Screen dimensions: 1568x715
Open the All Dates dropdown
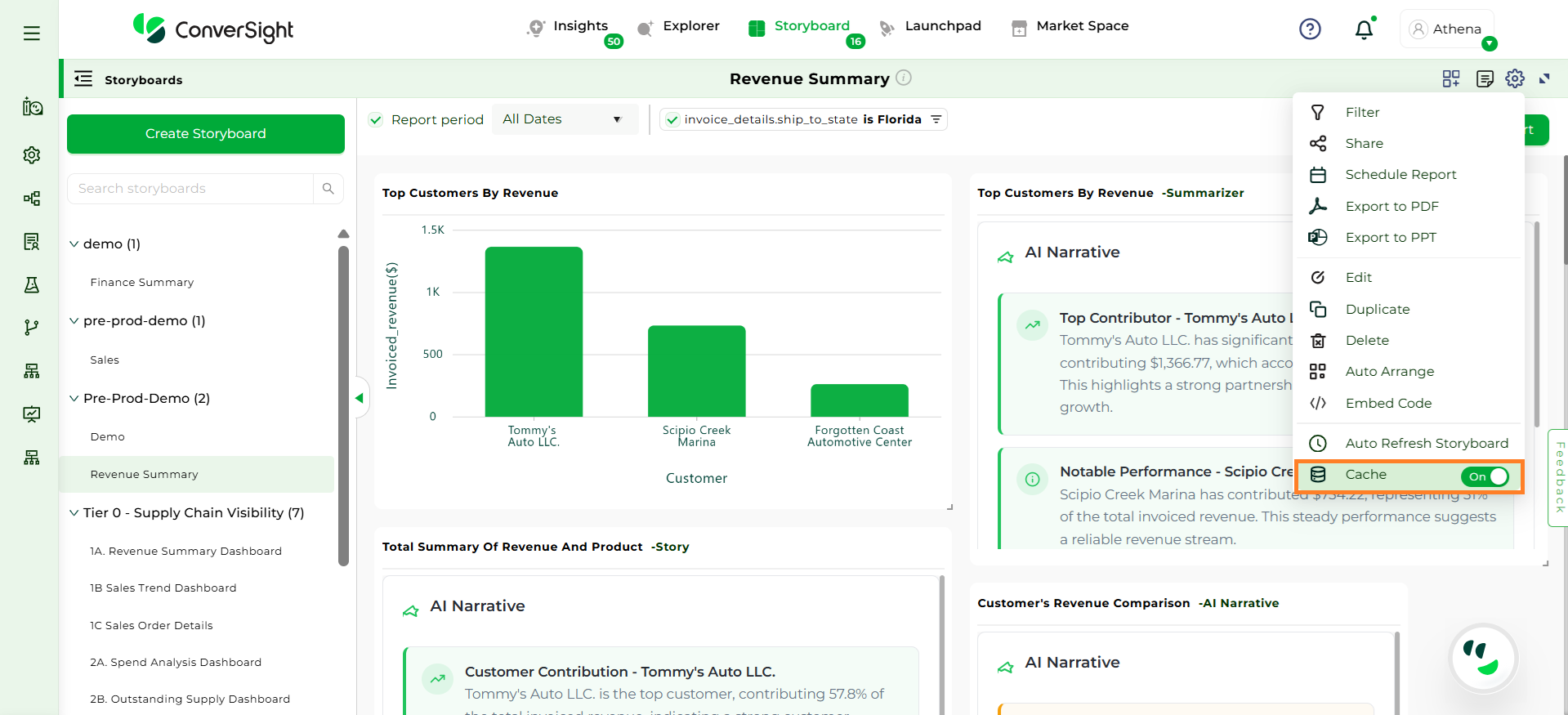tap(562, 119)
